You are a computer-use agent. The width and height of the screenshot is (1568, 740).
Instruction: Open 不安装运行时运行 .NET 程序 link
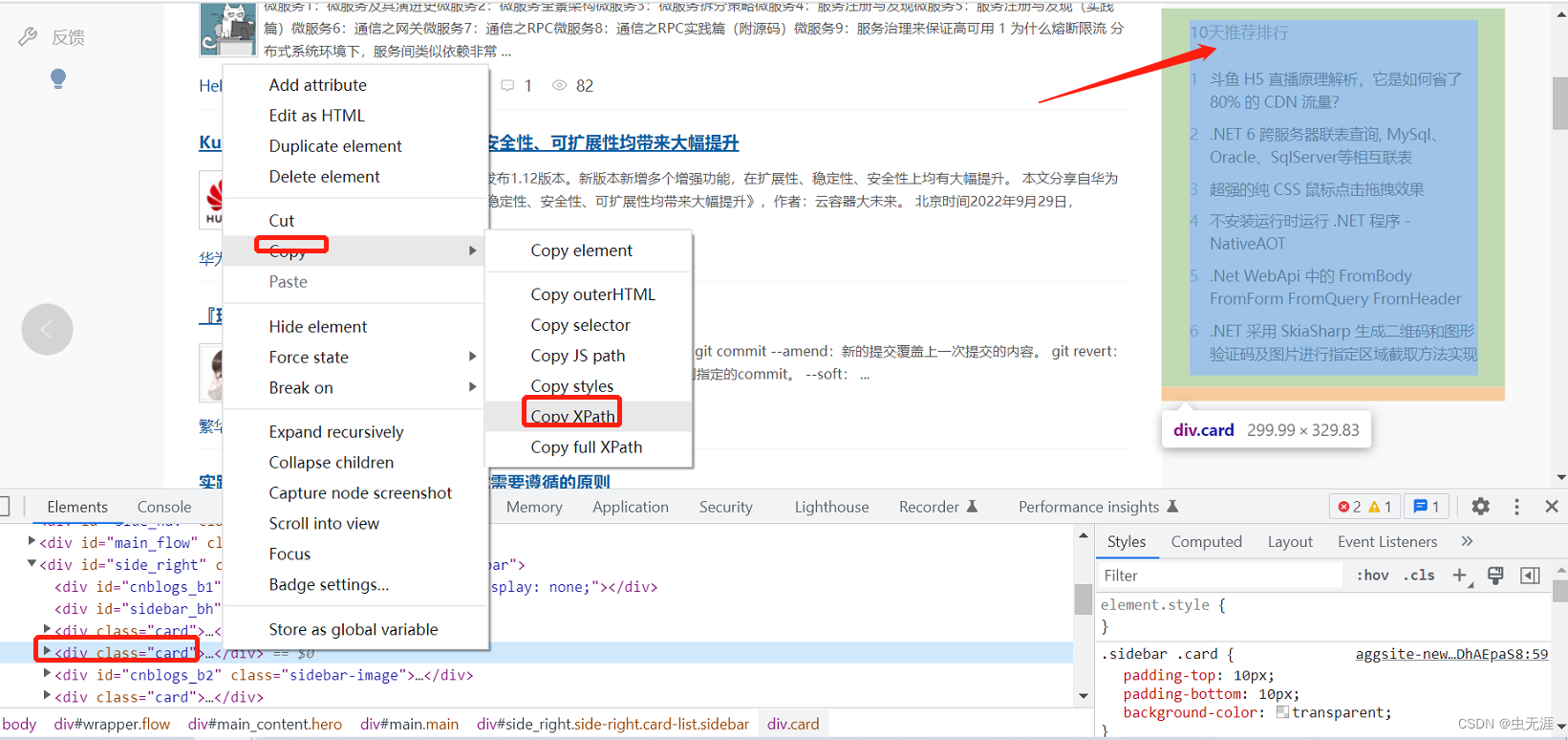[x=1310, y=232]
